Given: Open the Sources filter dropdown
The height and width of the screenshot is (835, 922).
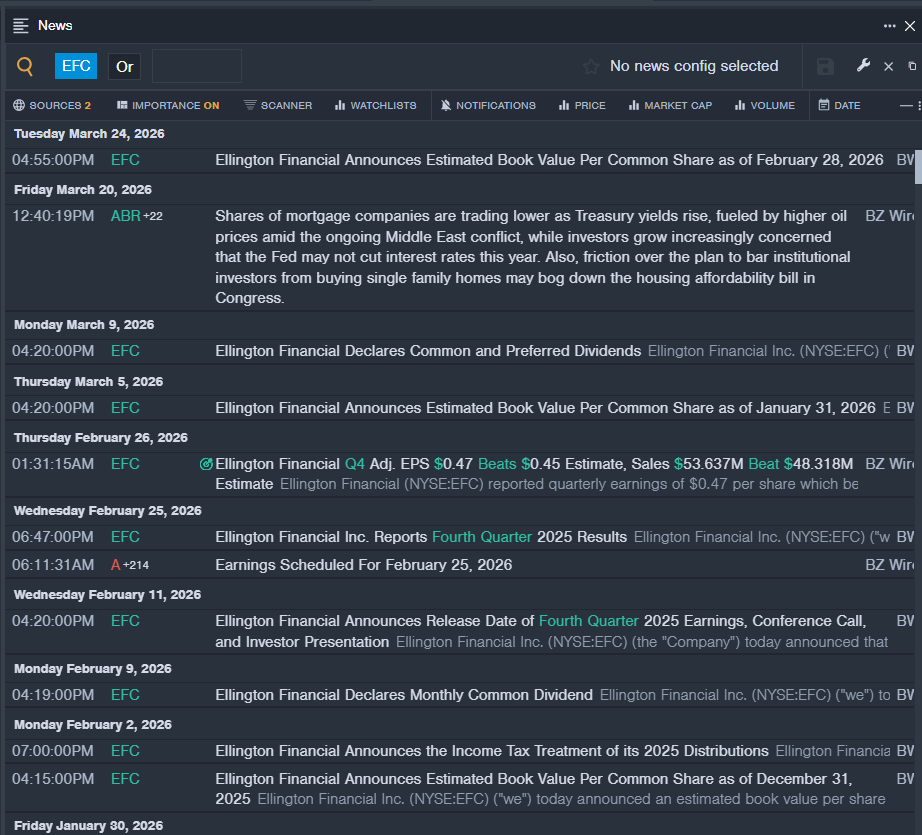Looking at the screenshot, I should pyautogui.click(x=52, y=105).
